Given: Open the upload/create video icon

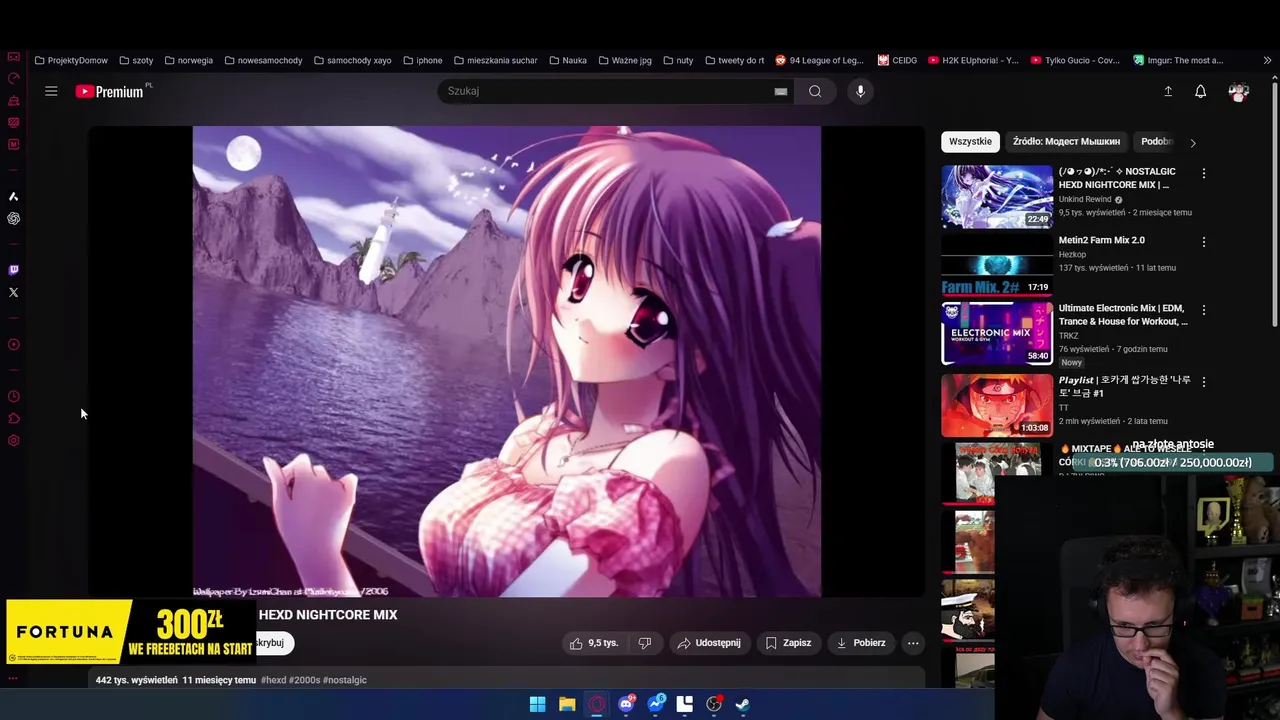Looking at the screenshot, I should [x=1167, y=91].
